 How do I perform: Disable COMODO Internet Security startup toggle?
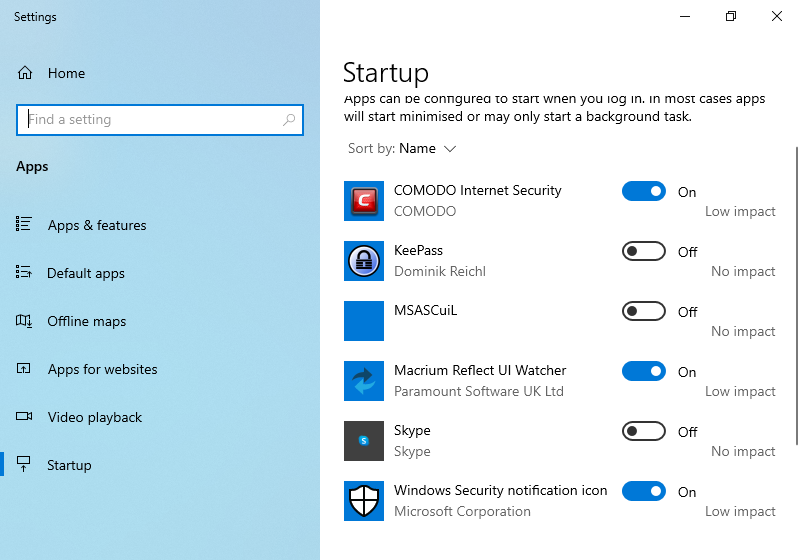(644, 191)
